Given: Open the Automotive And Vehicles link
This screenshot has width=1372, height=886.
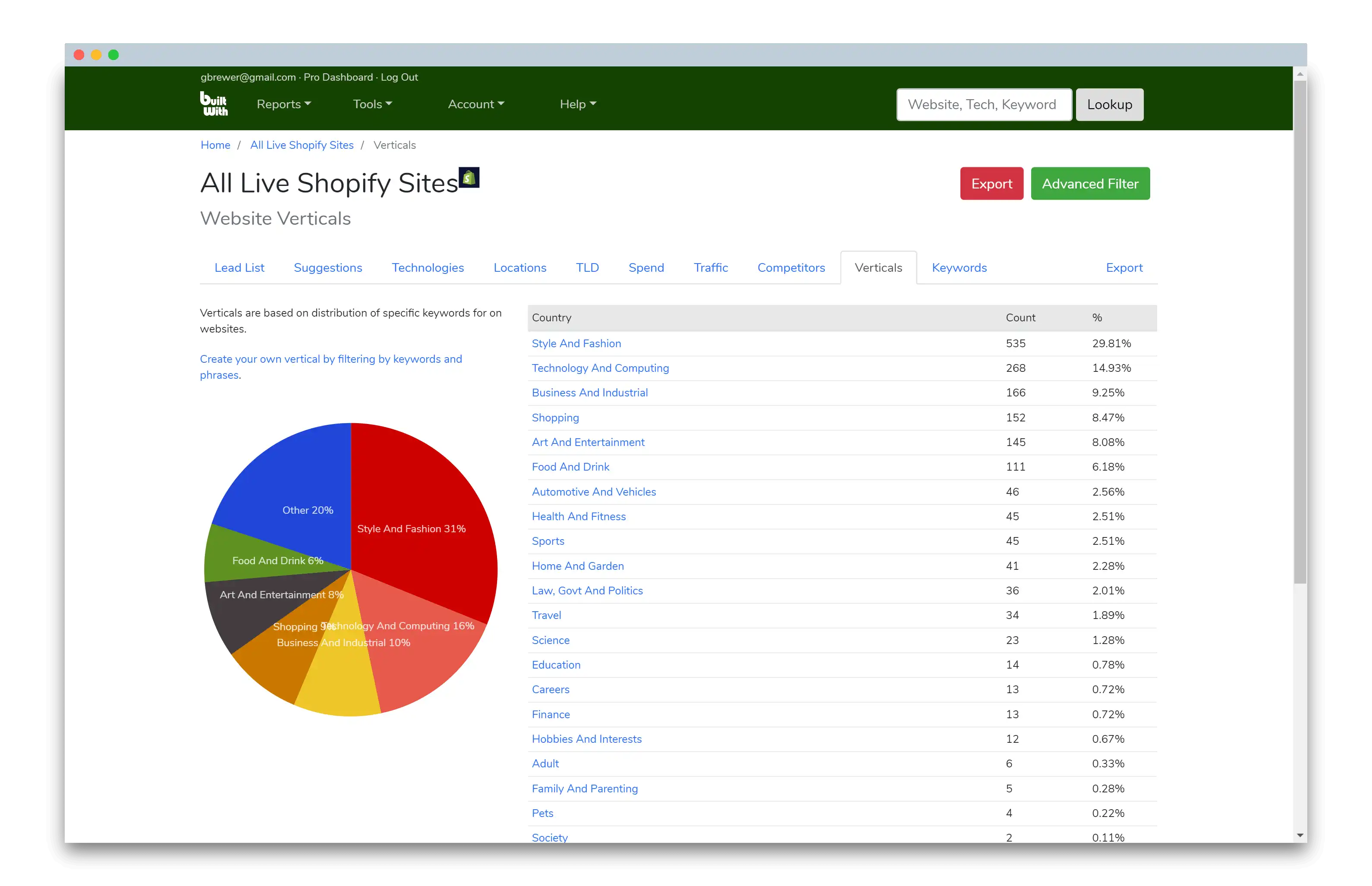Looking at the screenshot, I should click(x=594, y=492).
